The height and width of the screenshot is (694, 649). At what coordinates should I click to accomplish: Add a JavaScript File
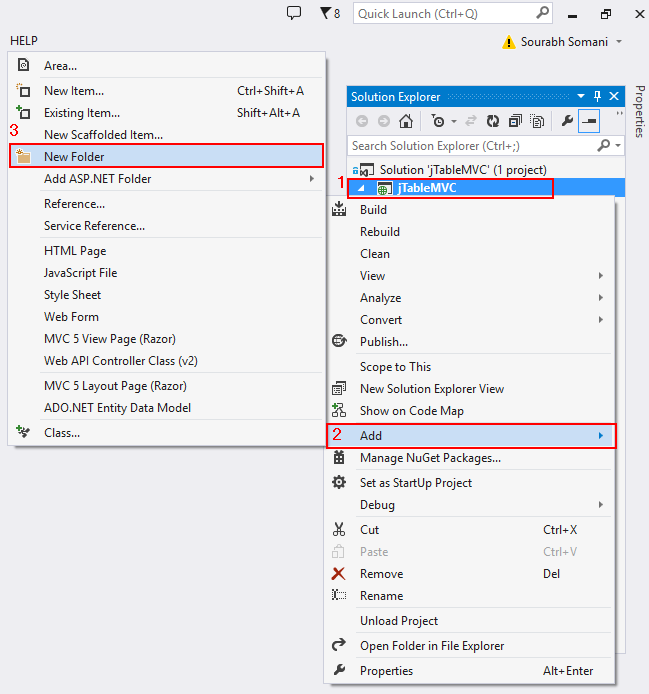[81, 273]
